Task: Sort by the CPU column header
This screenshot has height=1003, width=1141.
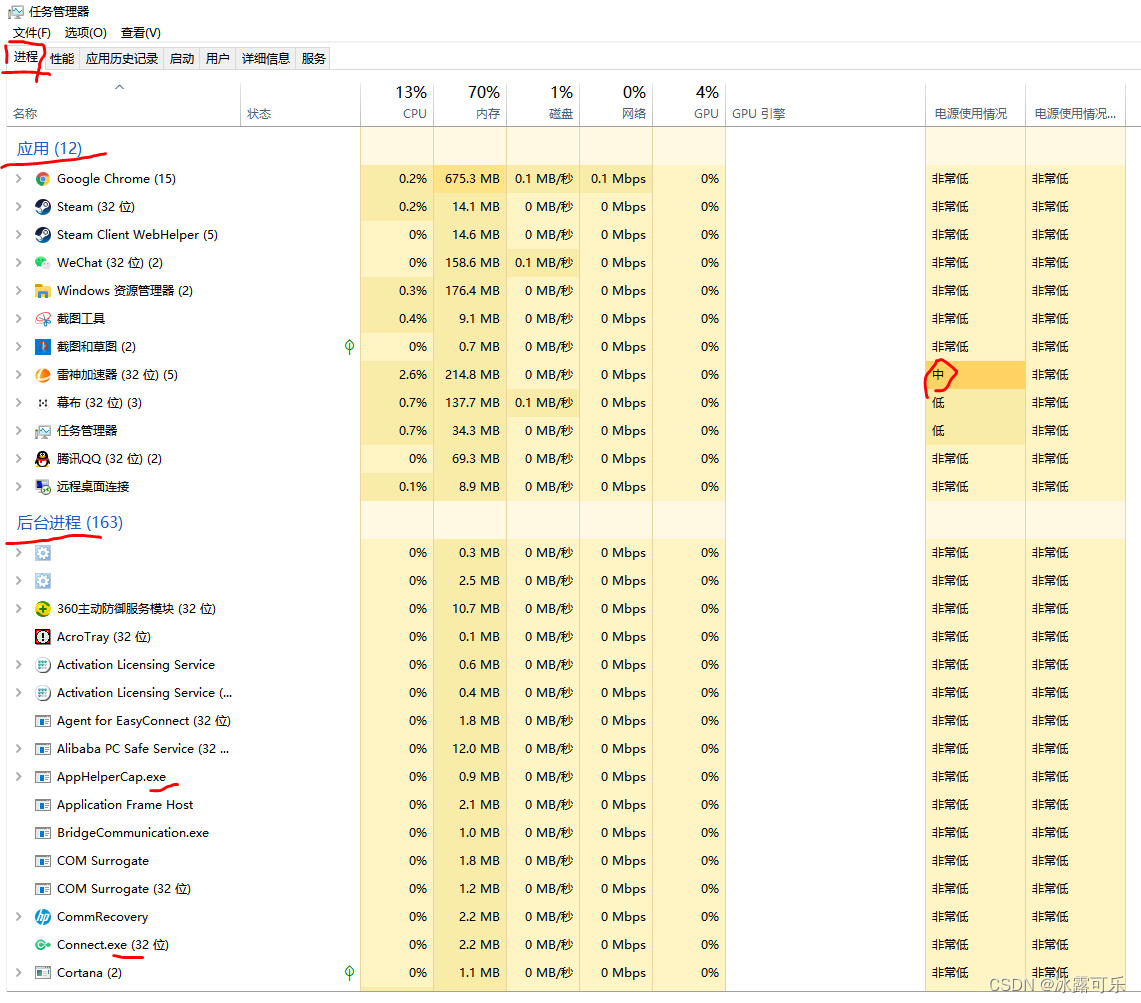Action: (x=397, y=103)
